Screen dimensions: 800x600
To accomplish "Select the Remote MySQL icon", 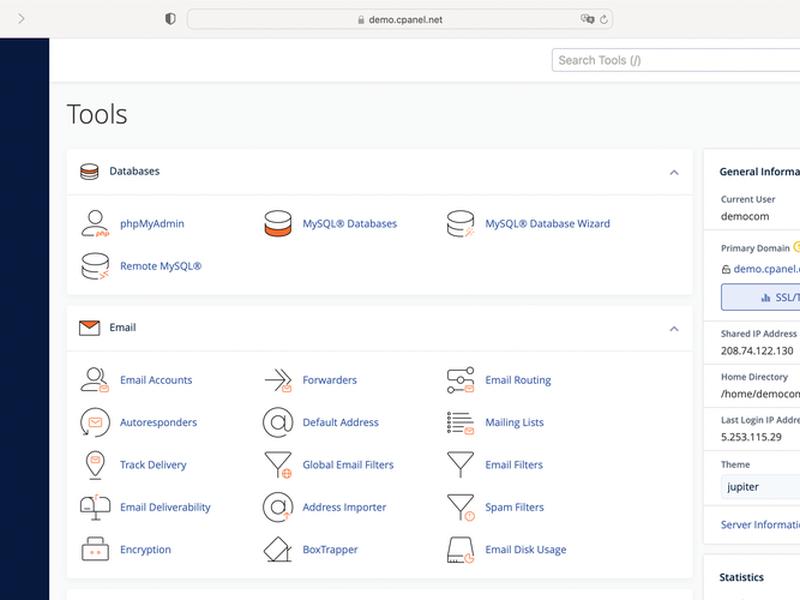I will coord(95,266).
